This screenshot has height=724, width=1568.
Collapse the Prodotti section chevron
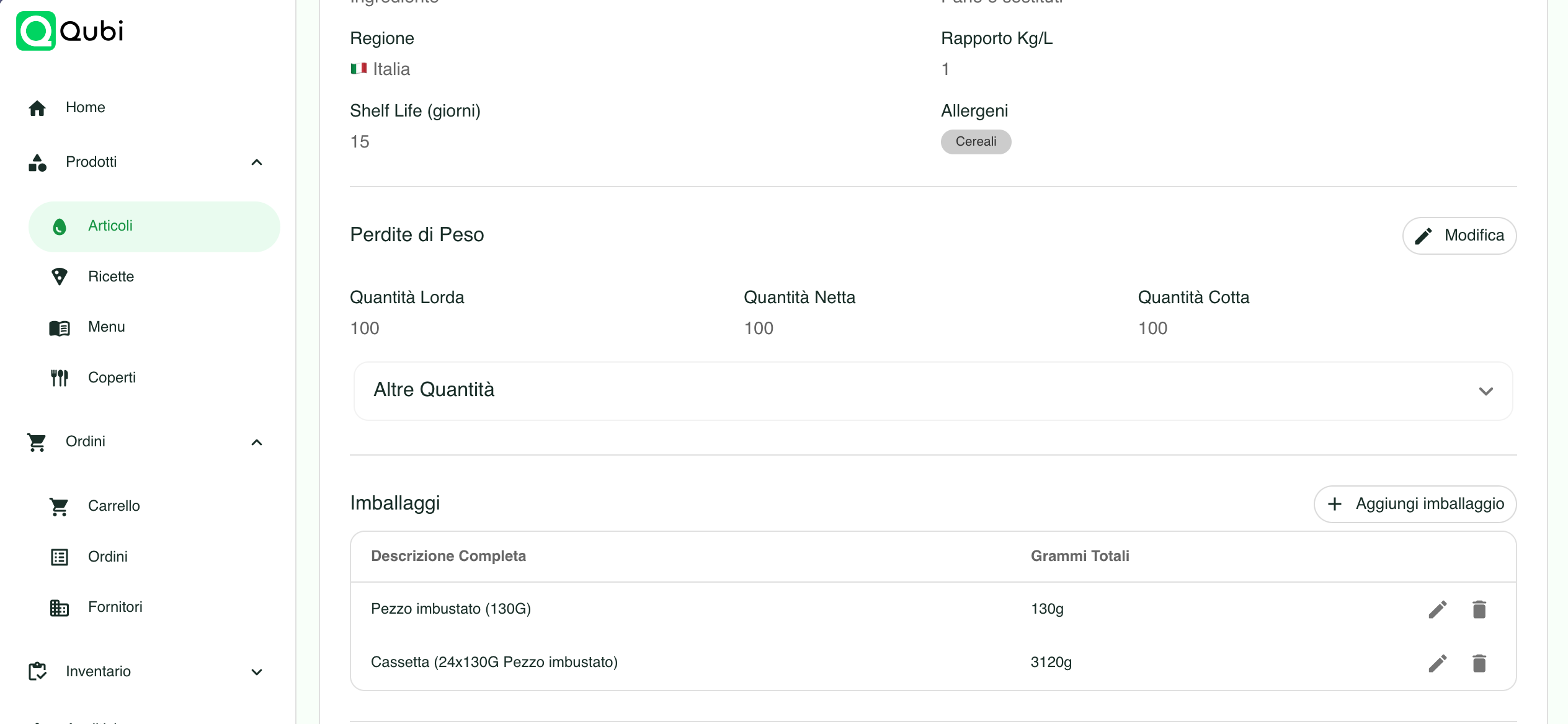[x=257, y=162]
